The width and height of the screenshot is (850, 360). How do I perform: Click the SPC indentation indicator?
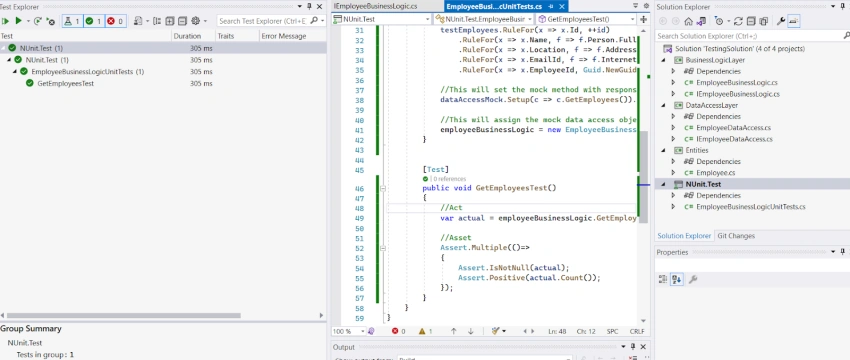tap(612, 331)
